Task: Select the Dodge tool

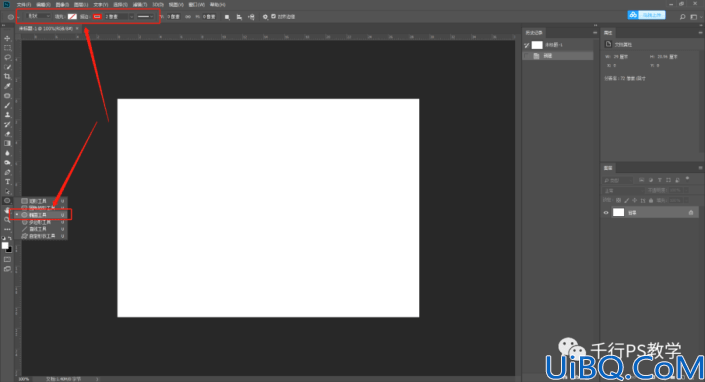Action: click(x=7, y=163)
